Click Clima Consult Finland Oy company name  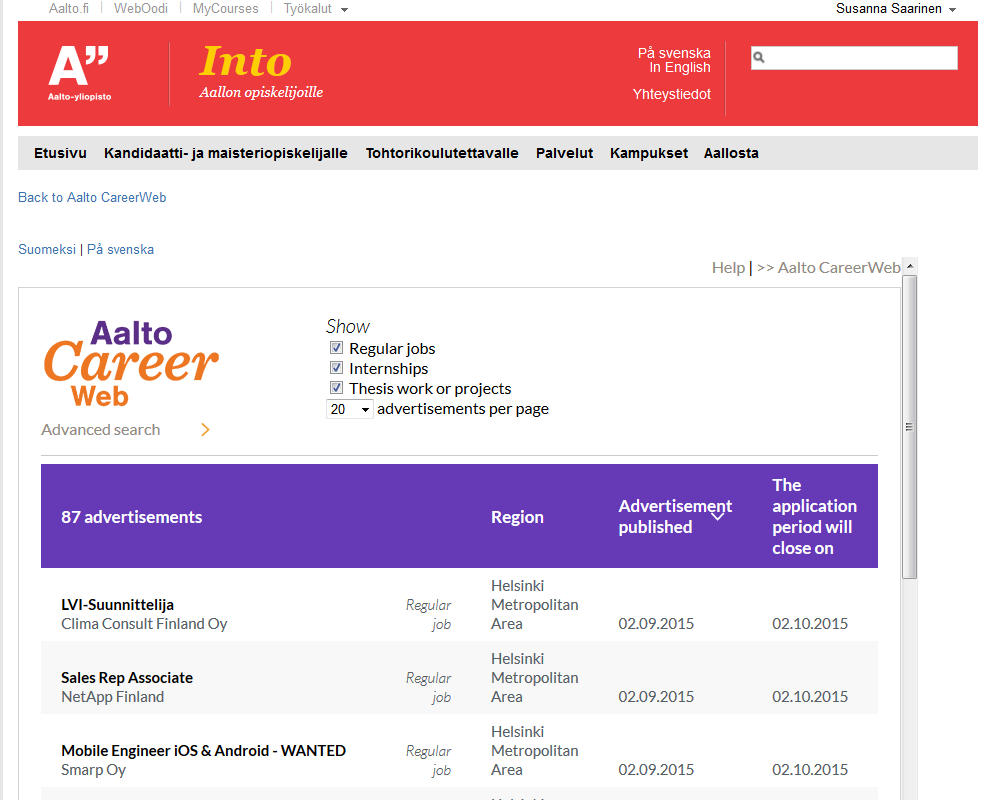tap(144, 624)
